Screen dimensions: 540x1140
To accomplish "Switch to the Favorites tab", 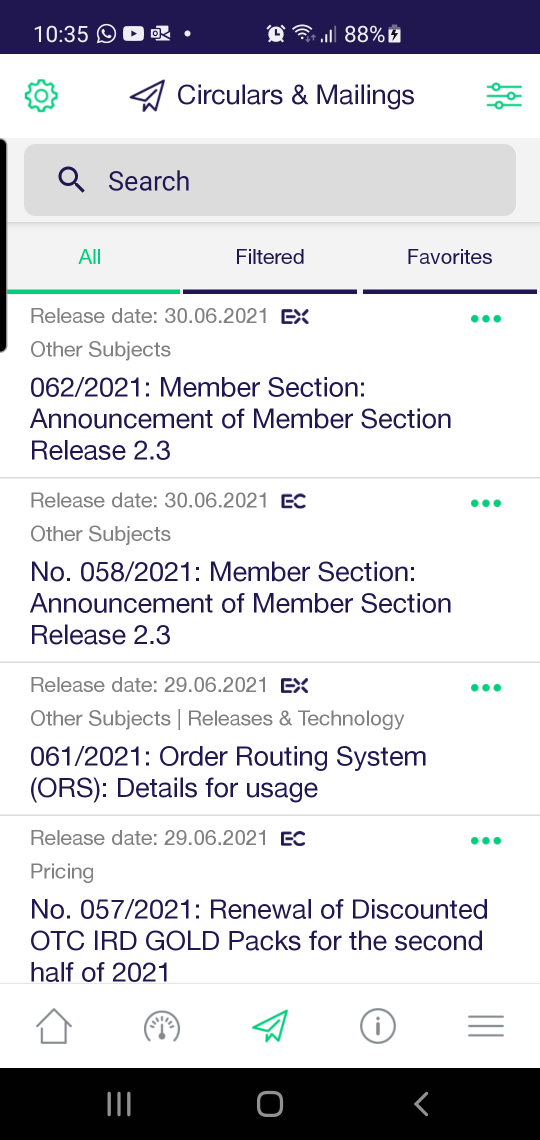I will (450, 257).
